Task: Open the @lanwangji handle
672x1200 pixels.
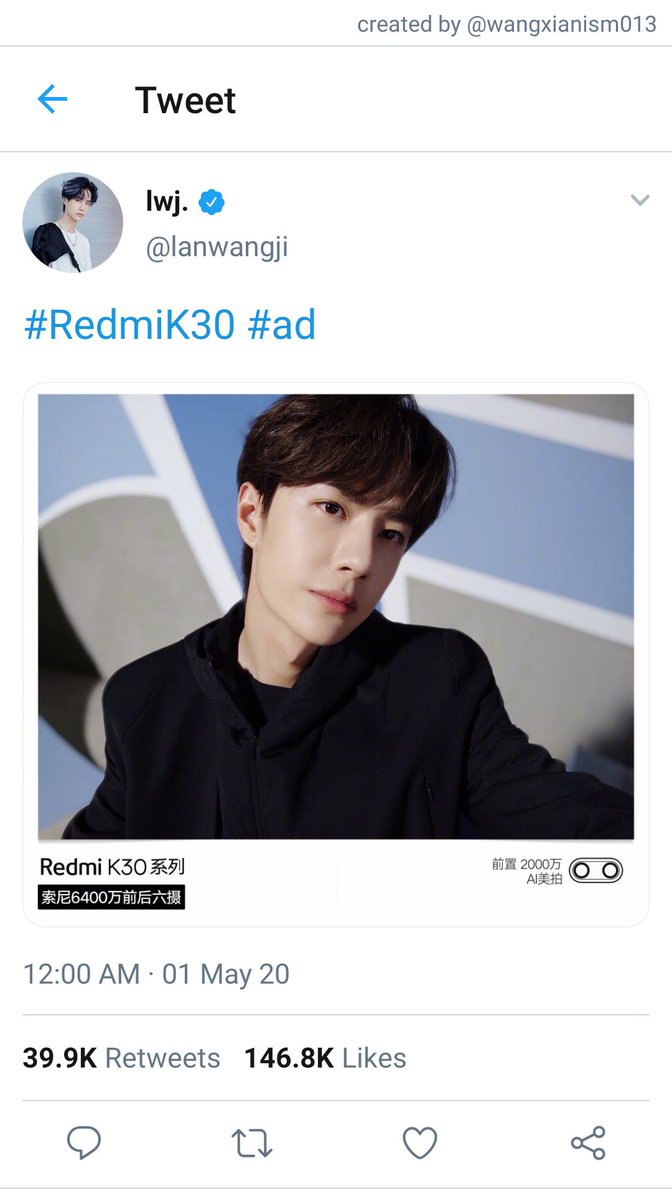Action: [217, 248]
